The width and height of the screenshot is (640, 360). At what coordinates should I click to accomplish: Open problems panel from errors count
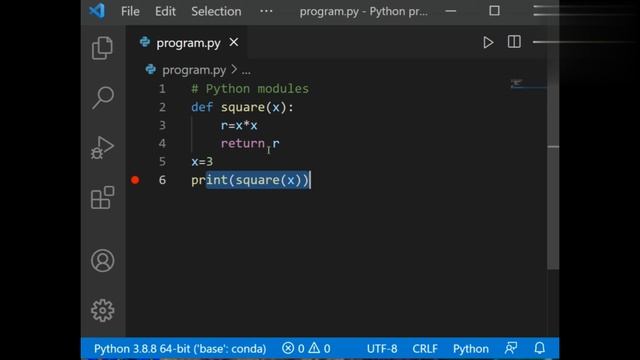coord(293,349)
